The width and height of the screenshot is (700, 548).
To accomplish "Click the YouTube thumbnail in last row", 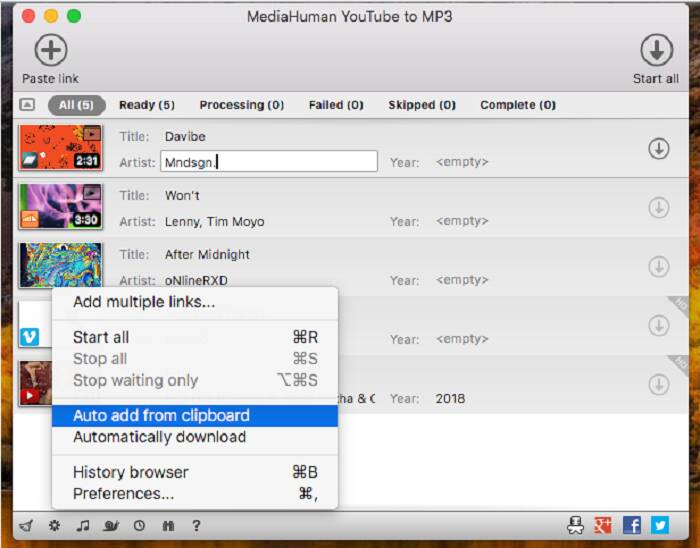I will pos(35,383).
